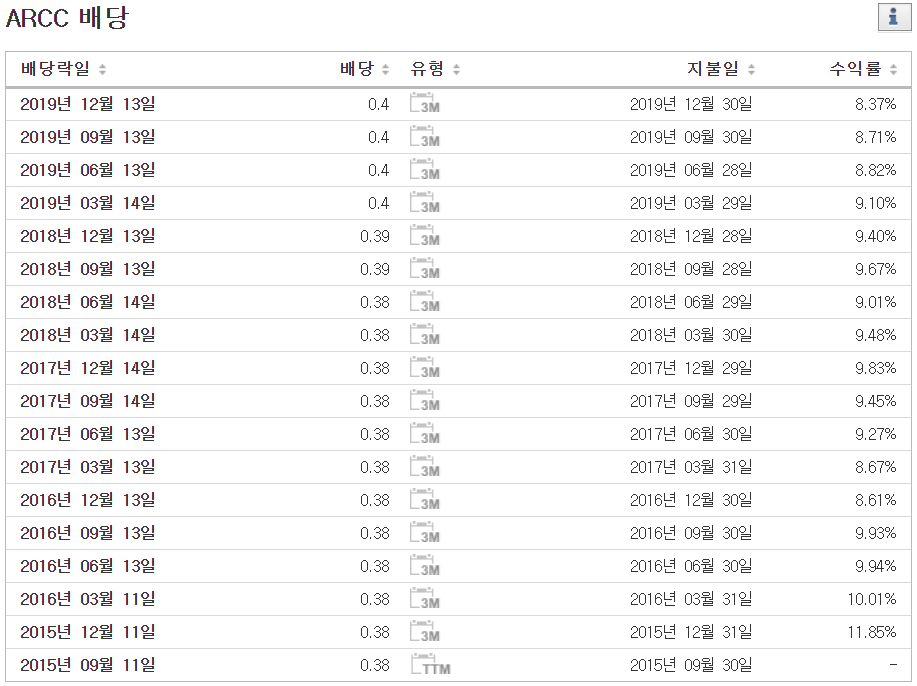Click the 3M icon in 2016년 12월 13일 row
917x686 pixels.
pos(425,499)
